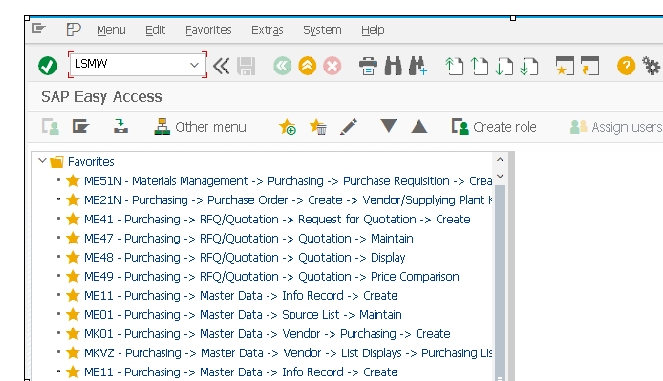
Task: Click the tree scrollbar up arrow
Action: click(x=500, y=160)
